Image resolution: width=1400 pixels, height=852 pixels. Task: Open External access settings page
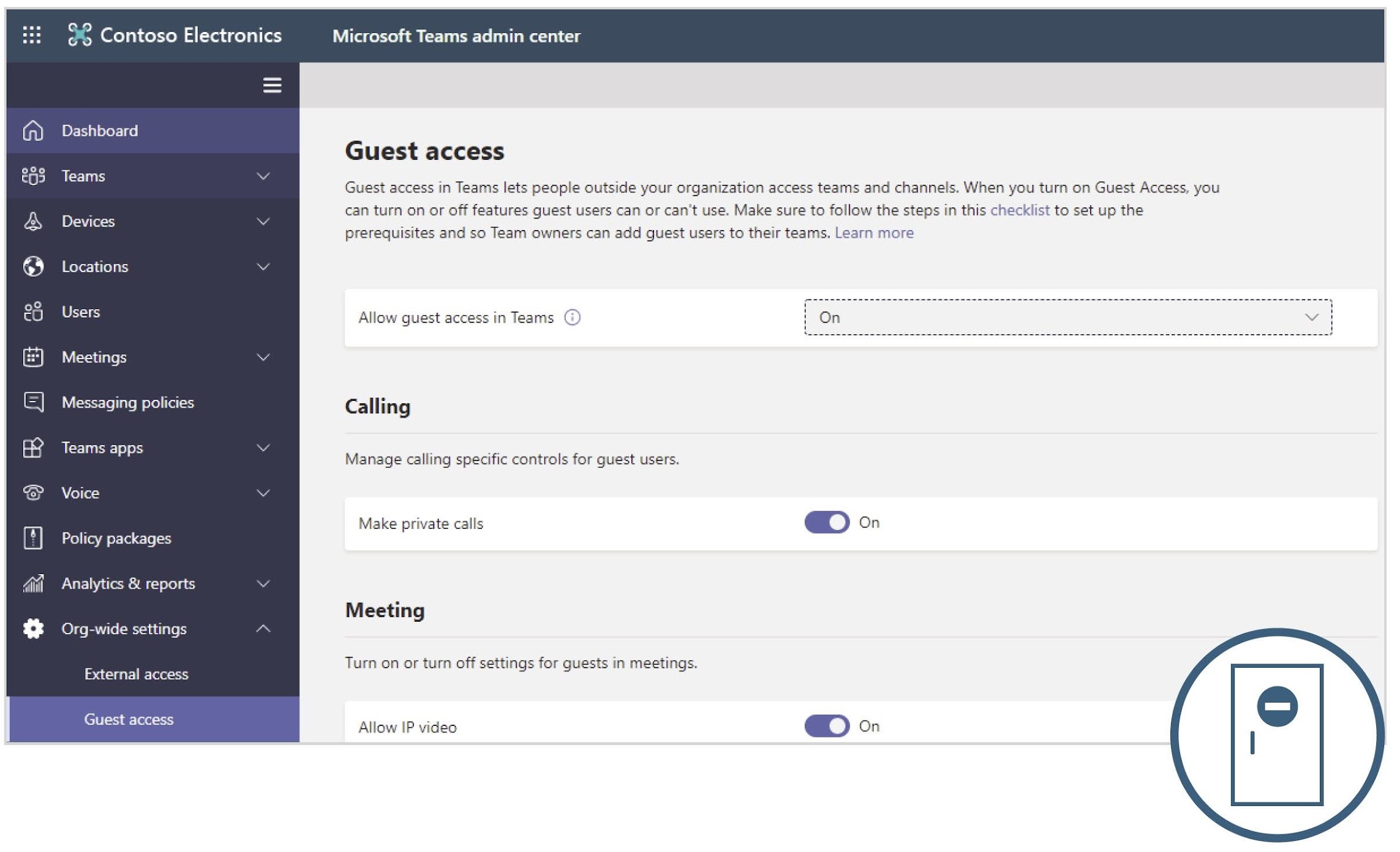pyautogui.click(x=136, y=674)
